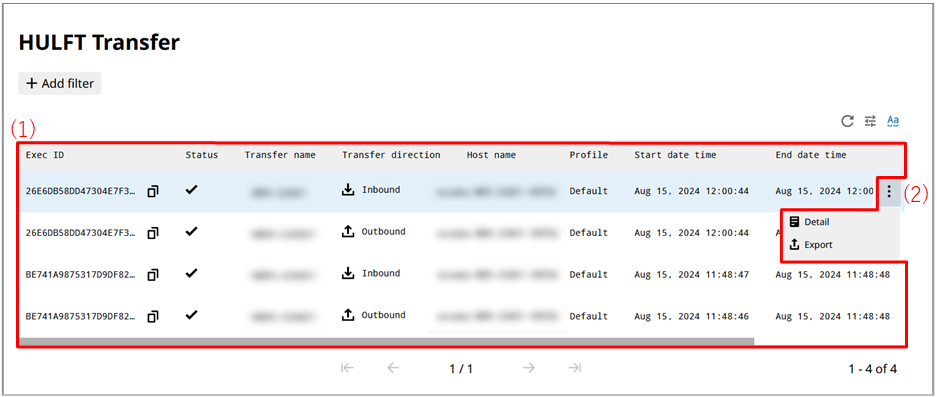Copy Exec ID of the BE74 Inbound row
Viewport: 937px width, 397px height.
click(153, 274)
